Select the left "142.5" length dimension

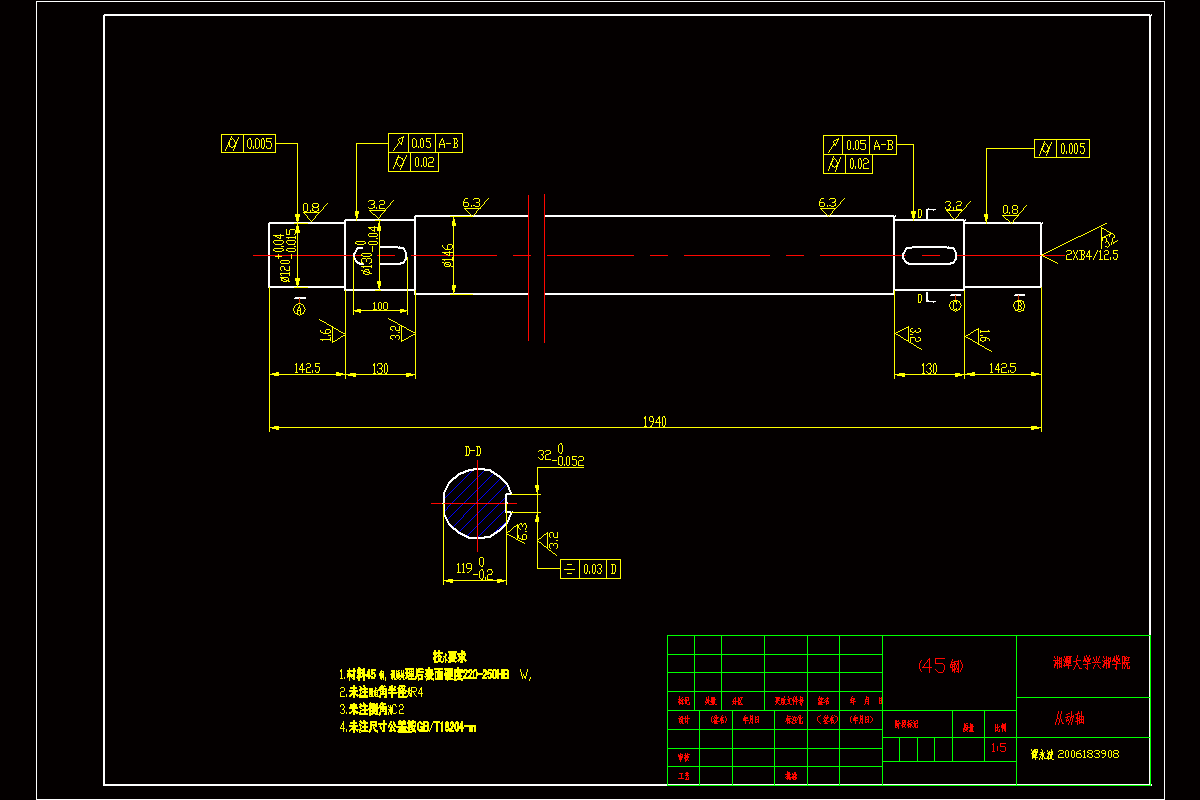pos(308,368)
